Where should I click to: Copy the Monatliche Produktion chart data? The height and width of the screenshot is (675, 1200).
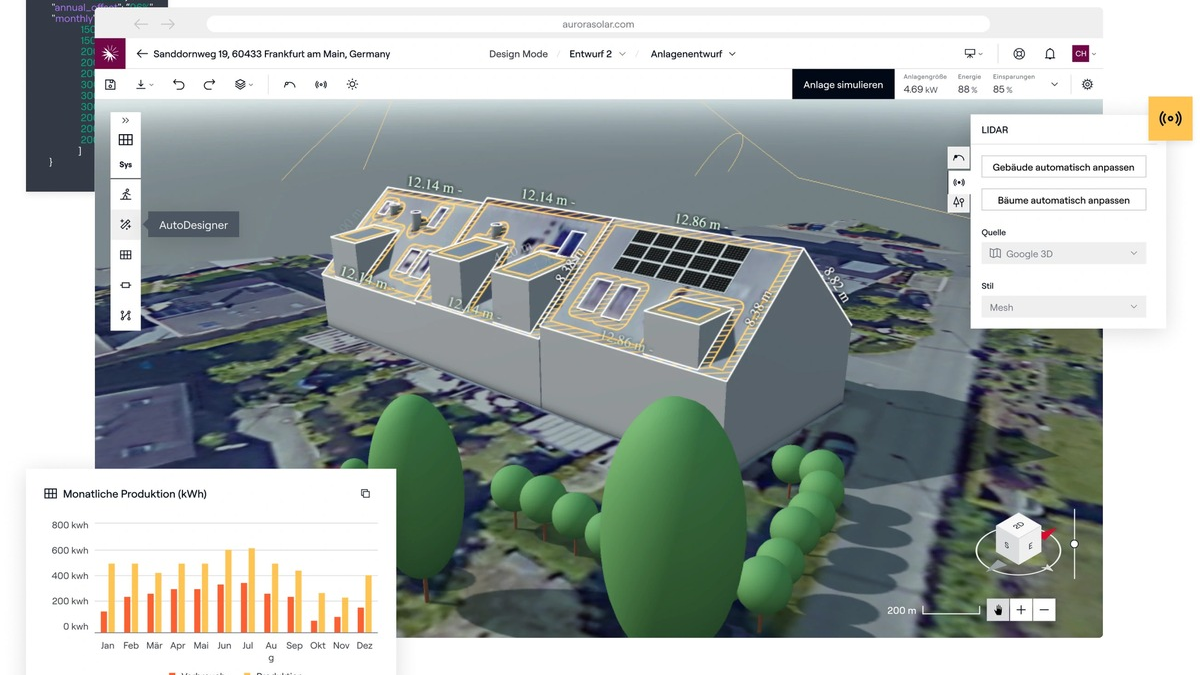[x=365, y=493]
